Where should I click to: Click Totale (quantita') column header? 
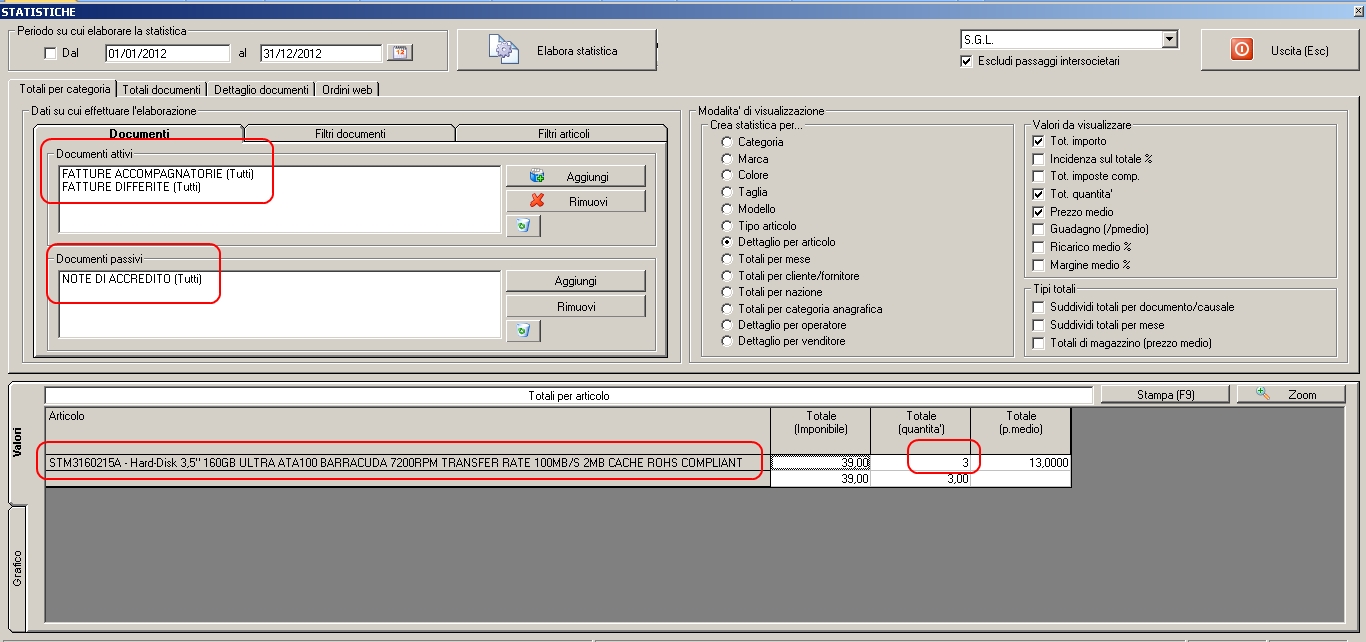pyautogui.click(x=920, y=430)
